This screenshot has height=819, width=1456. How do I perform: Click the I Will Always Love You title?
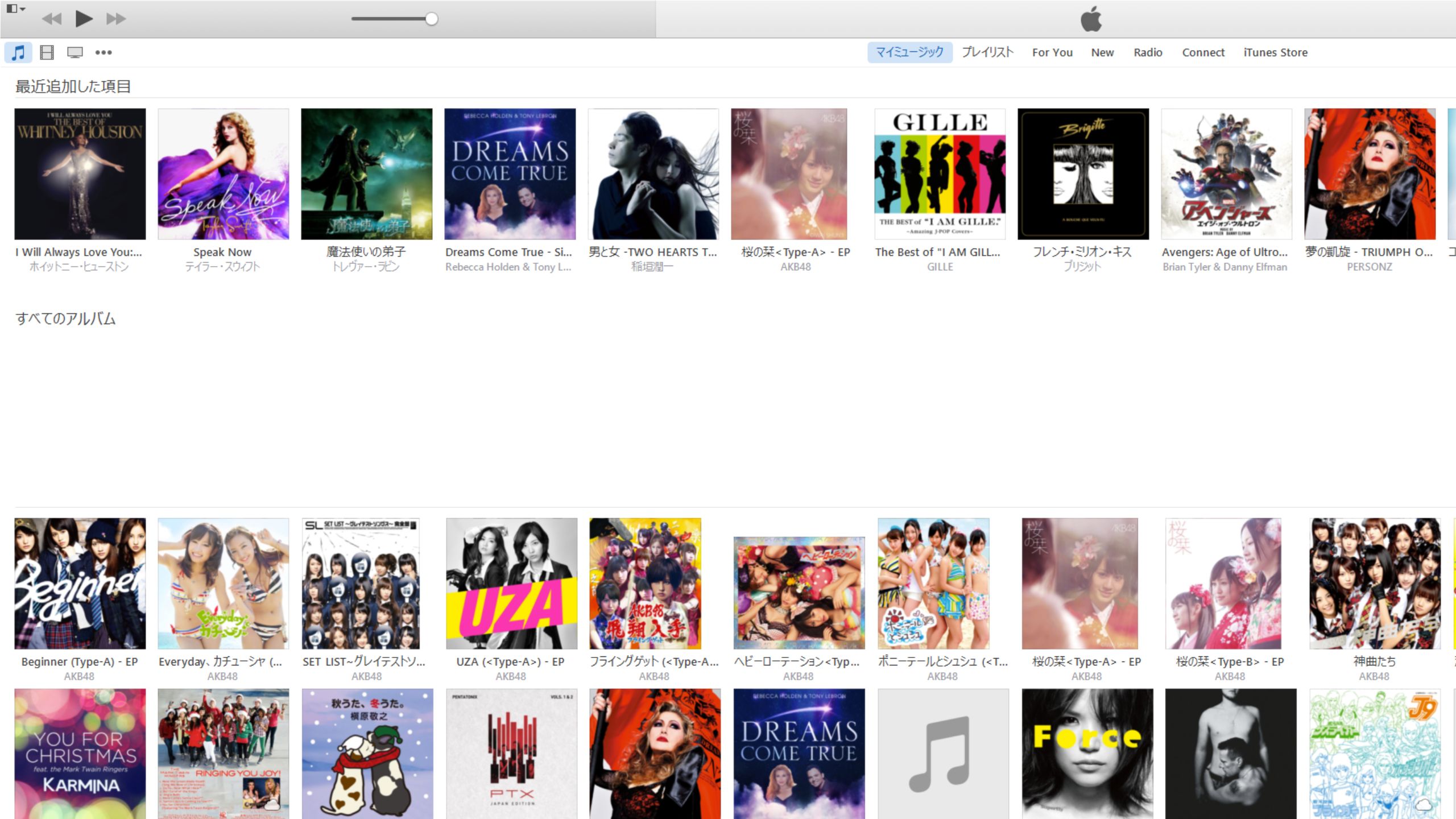[x=79, y=252]
